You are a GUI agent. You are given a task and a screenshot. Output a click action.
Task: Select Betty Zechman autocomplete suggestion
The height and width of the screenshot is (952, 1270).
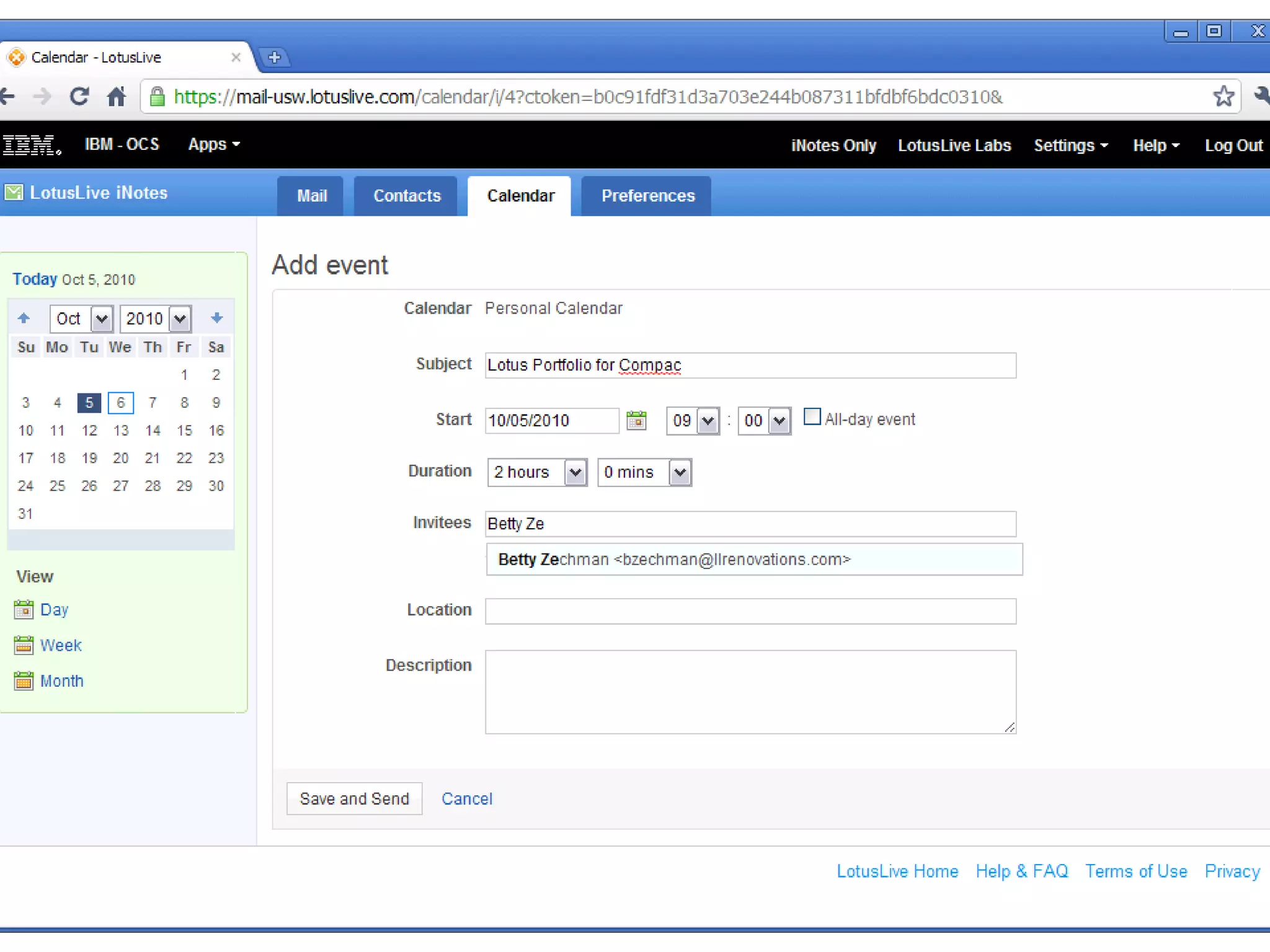click(674, 559)
